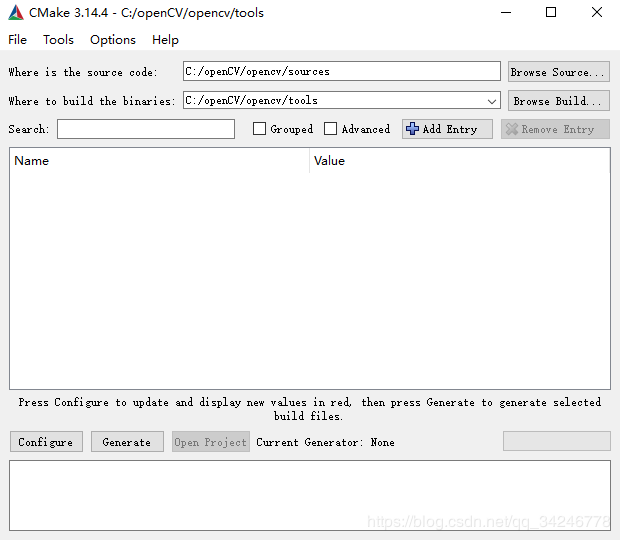Click Browse Build button
This screenshot has height=540, width=620.
click(558, 101)
